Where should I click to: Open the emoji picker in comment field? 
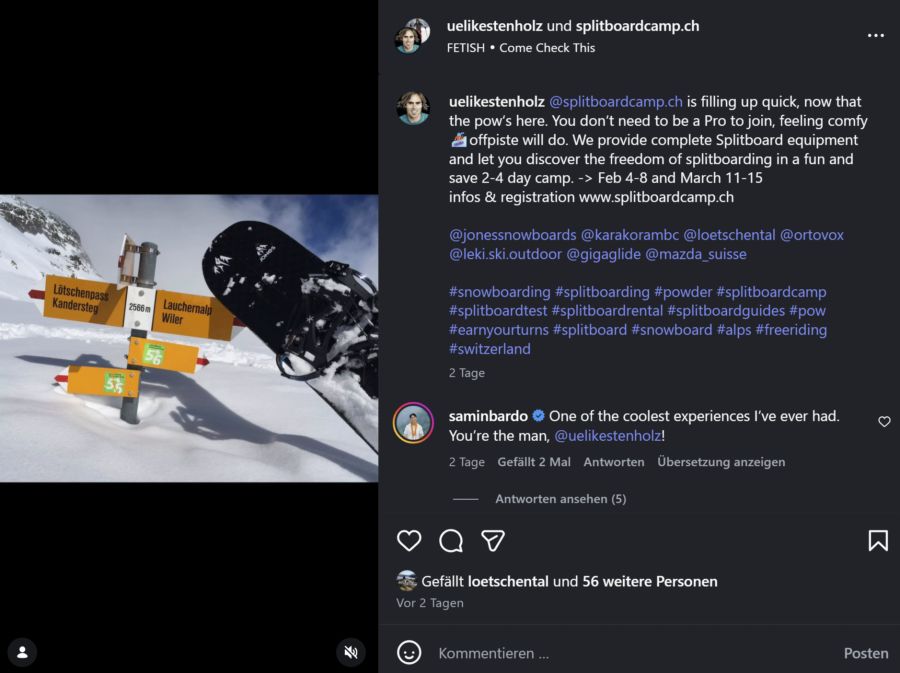(409, 653)
